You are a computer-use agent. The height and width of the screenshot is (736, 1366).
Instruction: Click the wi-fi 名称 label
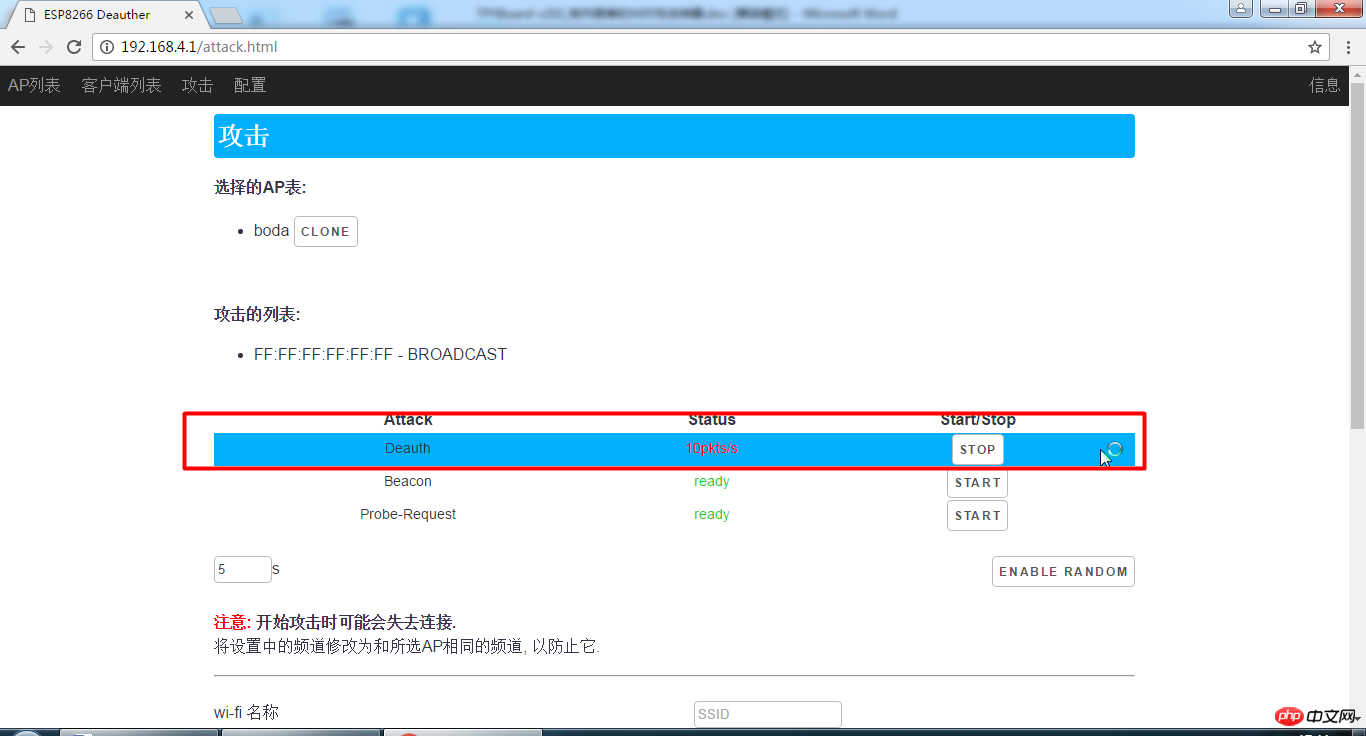tap(246, 713)
